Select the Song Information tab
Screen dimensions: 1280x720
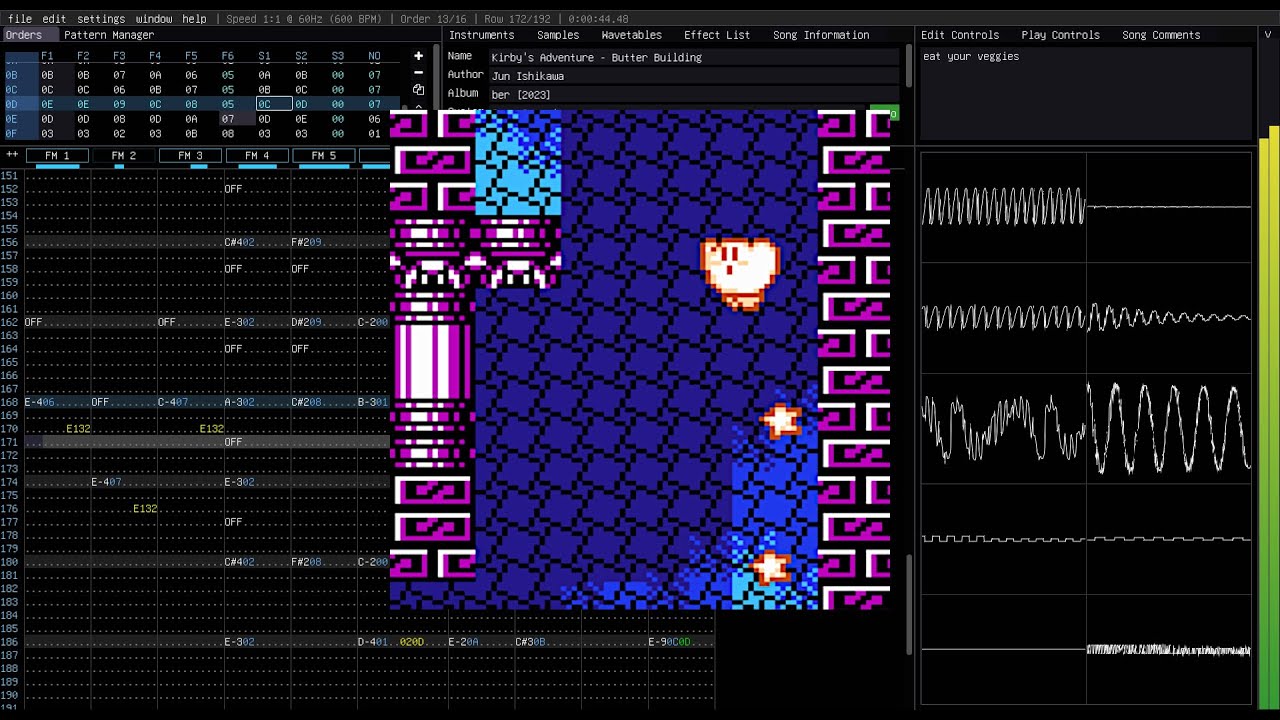[821, 35]
